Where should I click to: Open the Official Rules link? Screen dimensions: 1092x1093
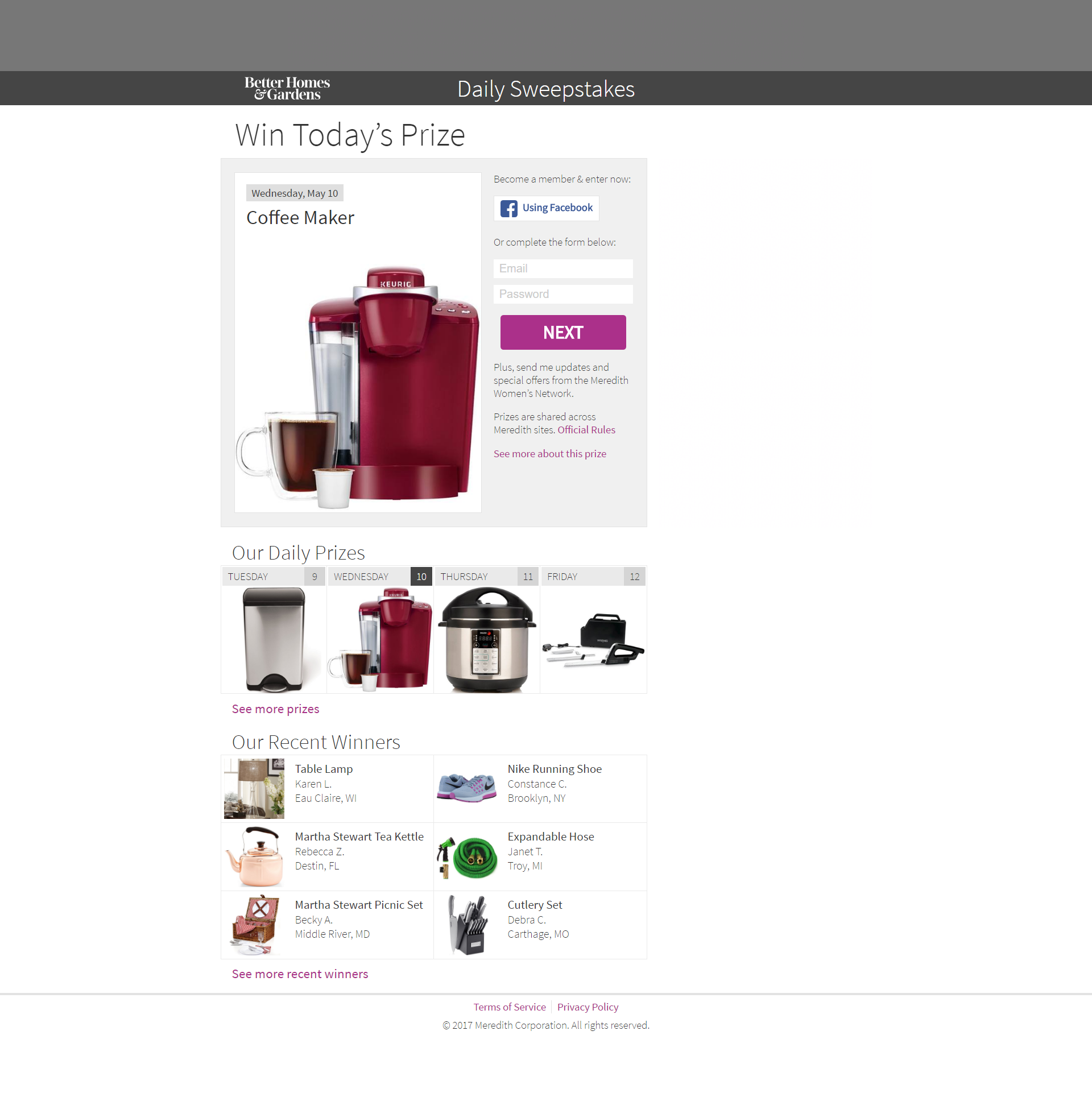click(586, 430)
